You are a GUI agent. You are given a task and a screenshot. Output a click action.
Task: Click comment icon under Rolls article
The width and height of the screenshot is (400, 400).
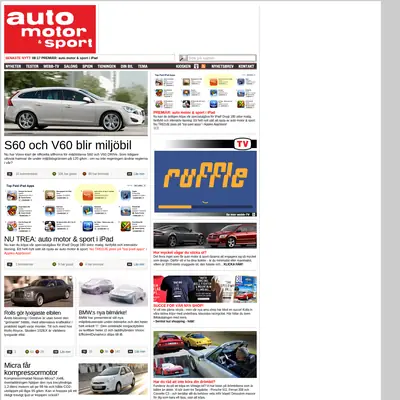click(9, 352)
